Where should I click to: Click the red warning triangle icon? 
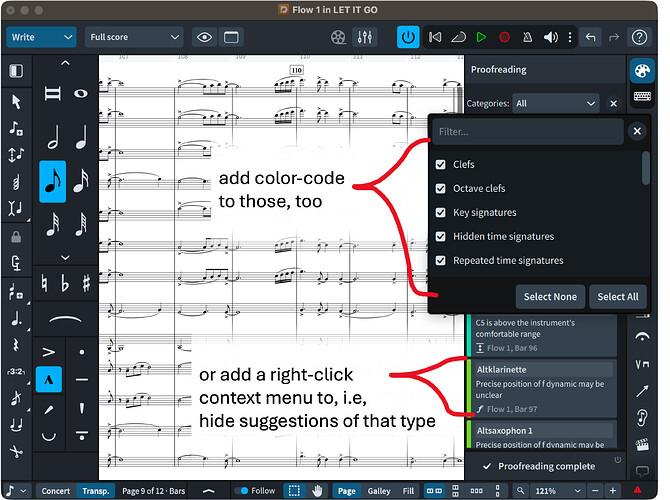[637, 490]
